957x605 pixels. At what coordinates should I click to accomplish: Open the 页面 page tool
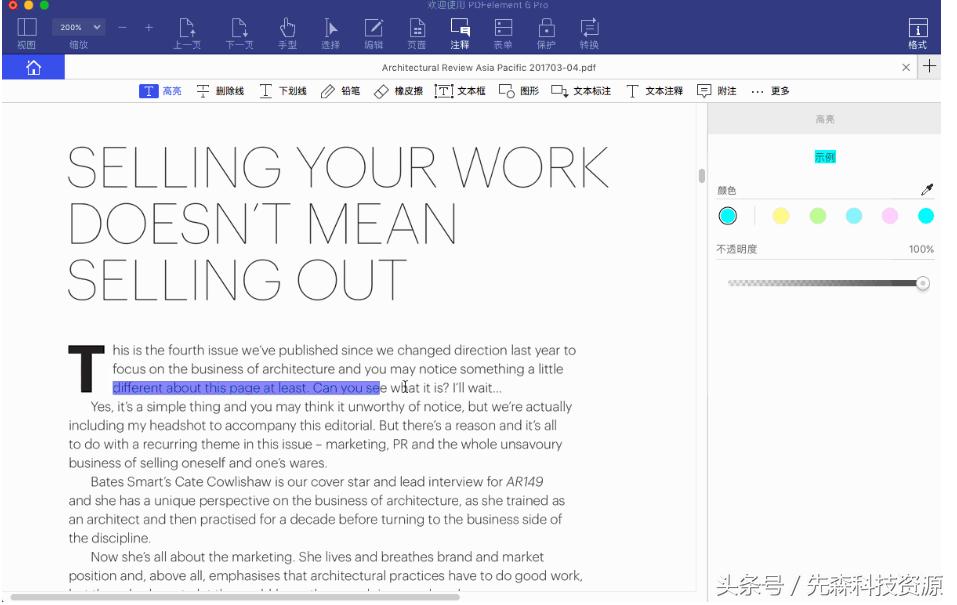click(417, 33)
